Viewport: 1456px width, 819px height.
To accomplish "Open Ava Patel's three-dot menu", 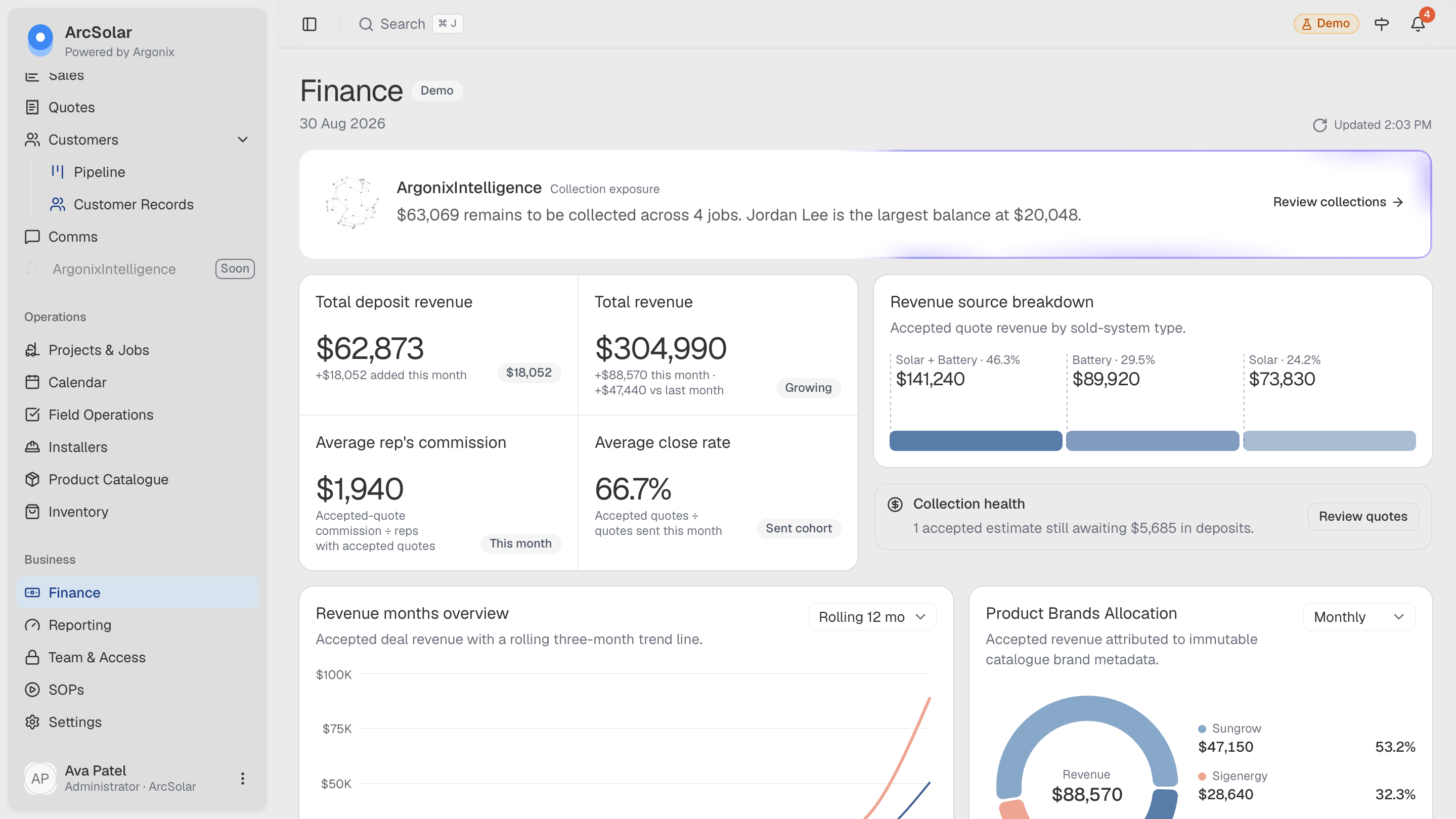I will 242,779.
